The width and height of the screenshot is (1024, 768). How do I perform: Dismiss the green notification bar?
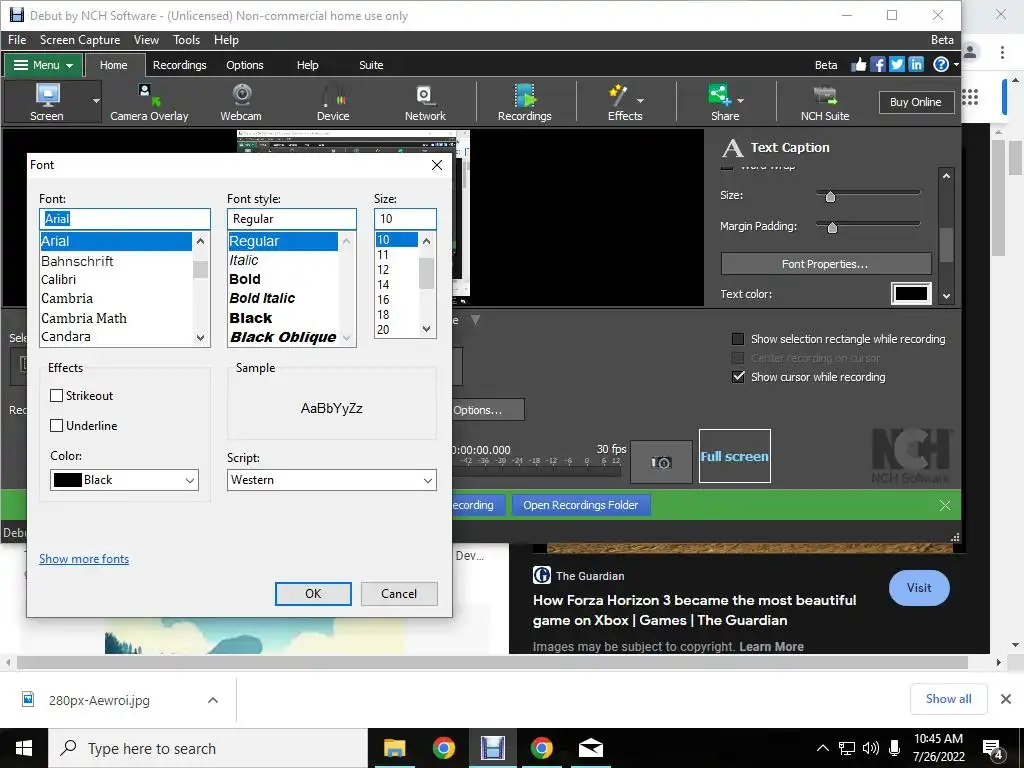(x=944, y=505)
